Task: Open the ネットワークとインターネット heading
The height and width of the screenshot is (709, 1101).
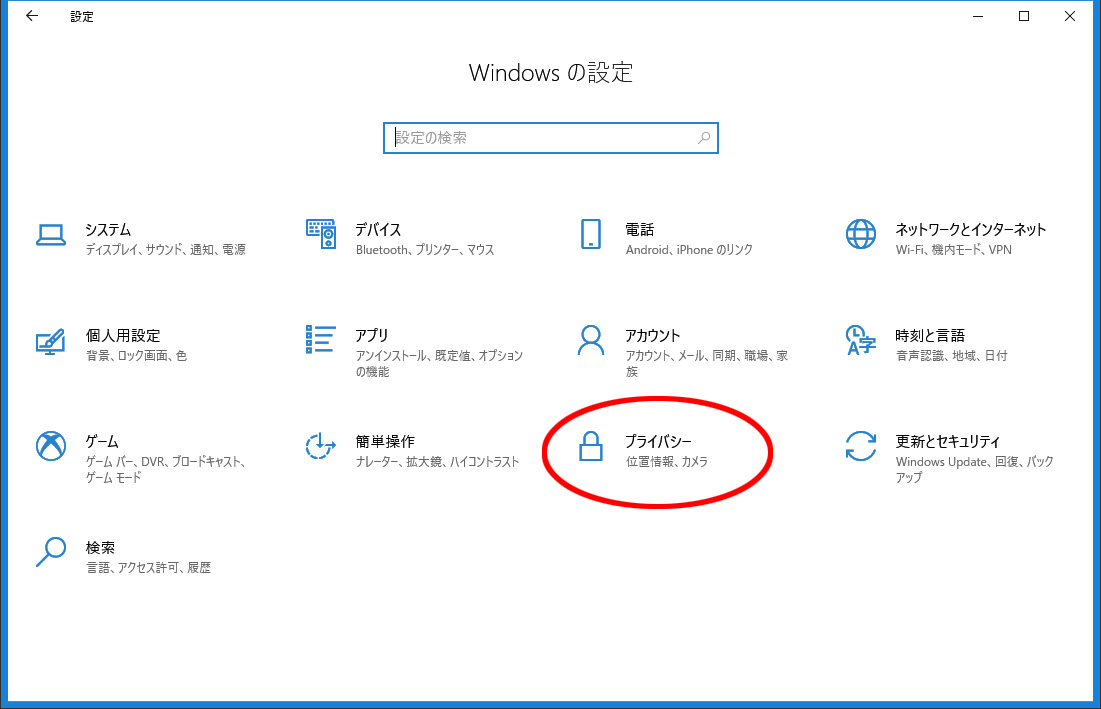Action: click(970, 230)
